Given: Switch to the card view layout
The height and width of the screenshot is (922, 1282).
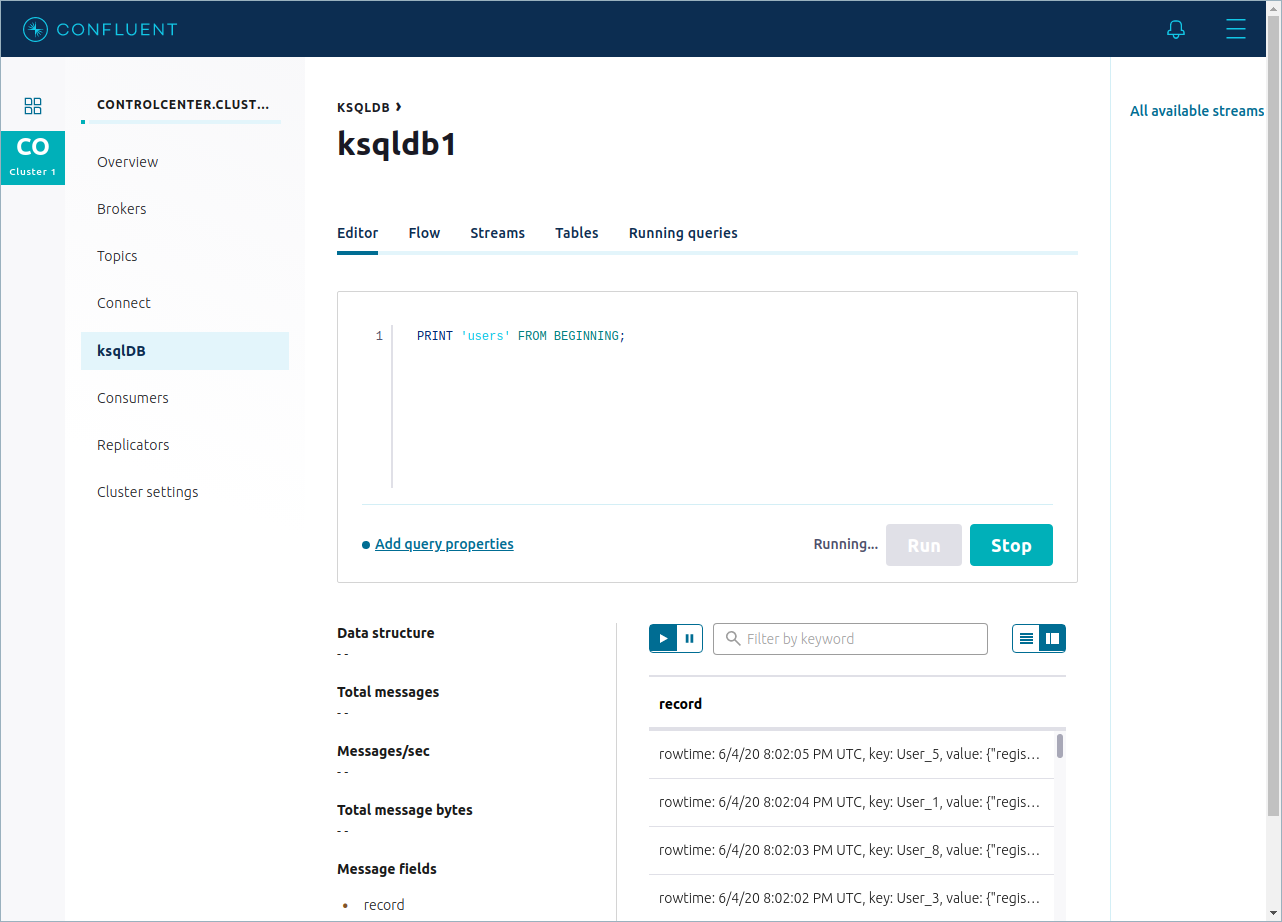Looking at the screenshot, I should (x=1052, y=638).
